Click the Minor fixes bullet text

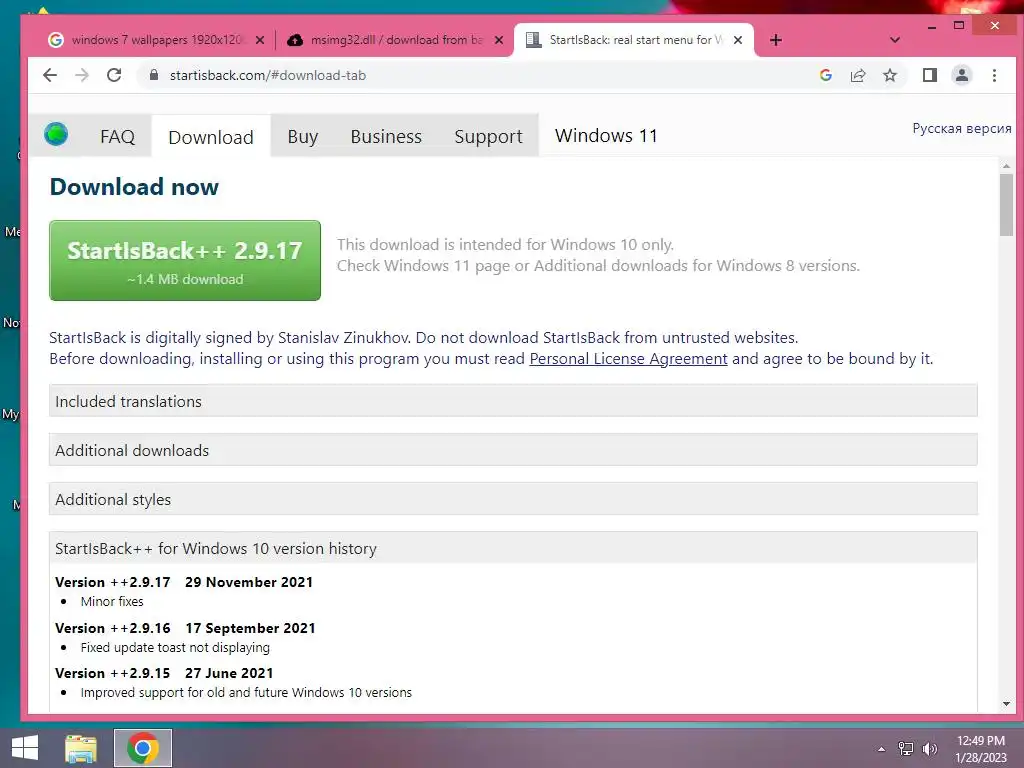pos(112,601)
